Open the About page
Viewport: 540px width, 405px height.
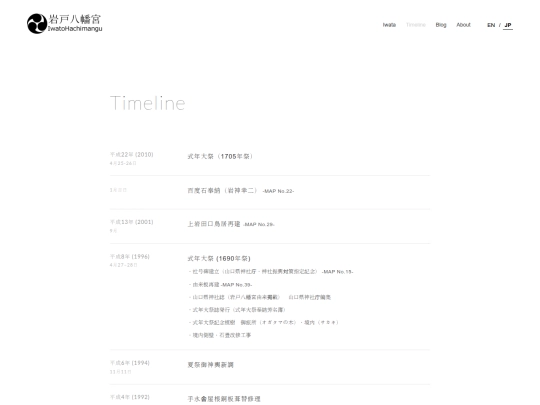(x=463, y=25)
